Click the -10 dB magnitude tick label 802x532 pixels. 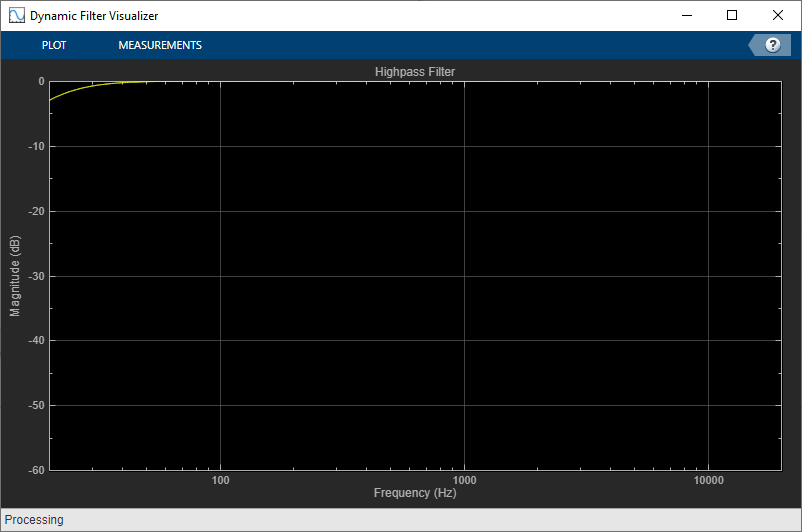pos(36,146)
